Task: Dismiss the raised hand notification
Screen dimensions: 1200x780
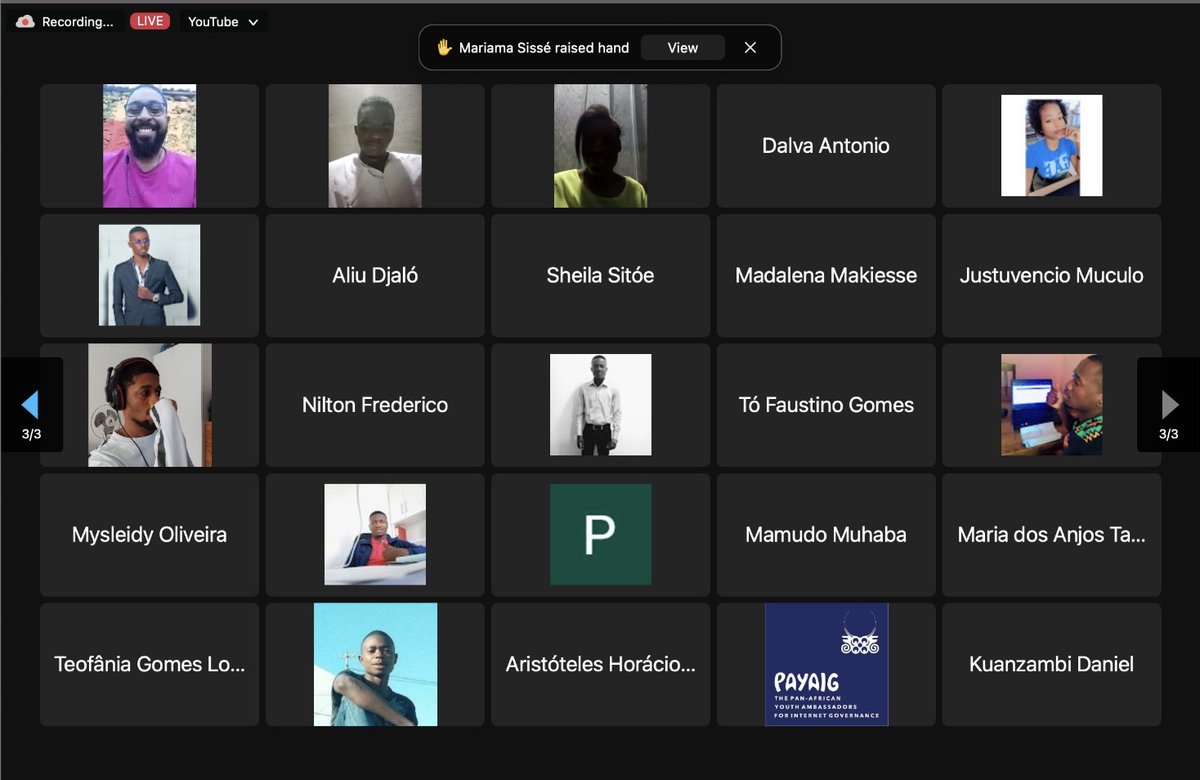Action: point(750,47)
